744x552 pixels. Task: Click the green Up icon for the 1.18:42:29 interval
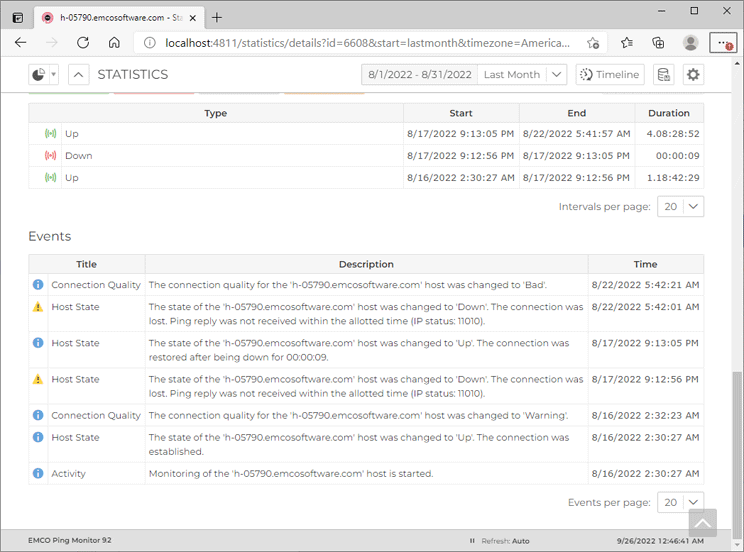(50, 178)
